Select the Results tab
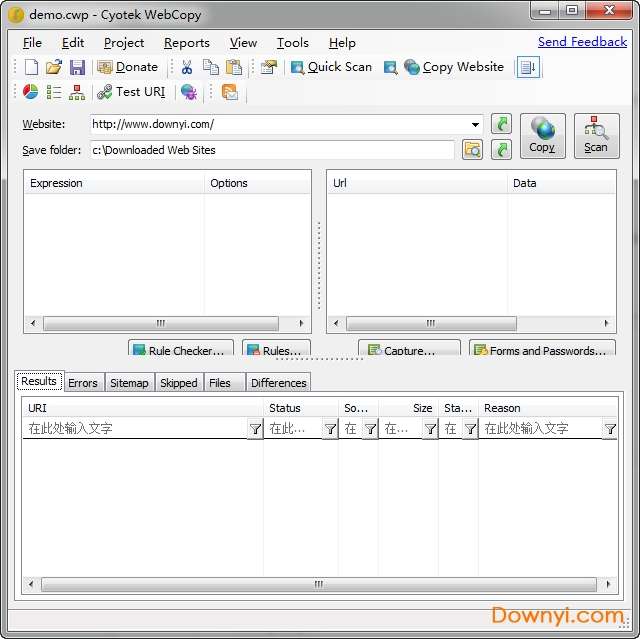The width and height of the screenshot is (640, 639). point(40,381)
